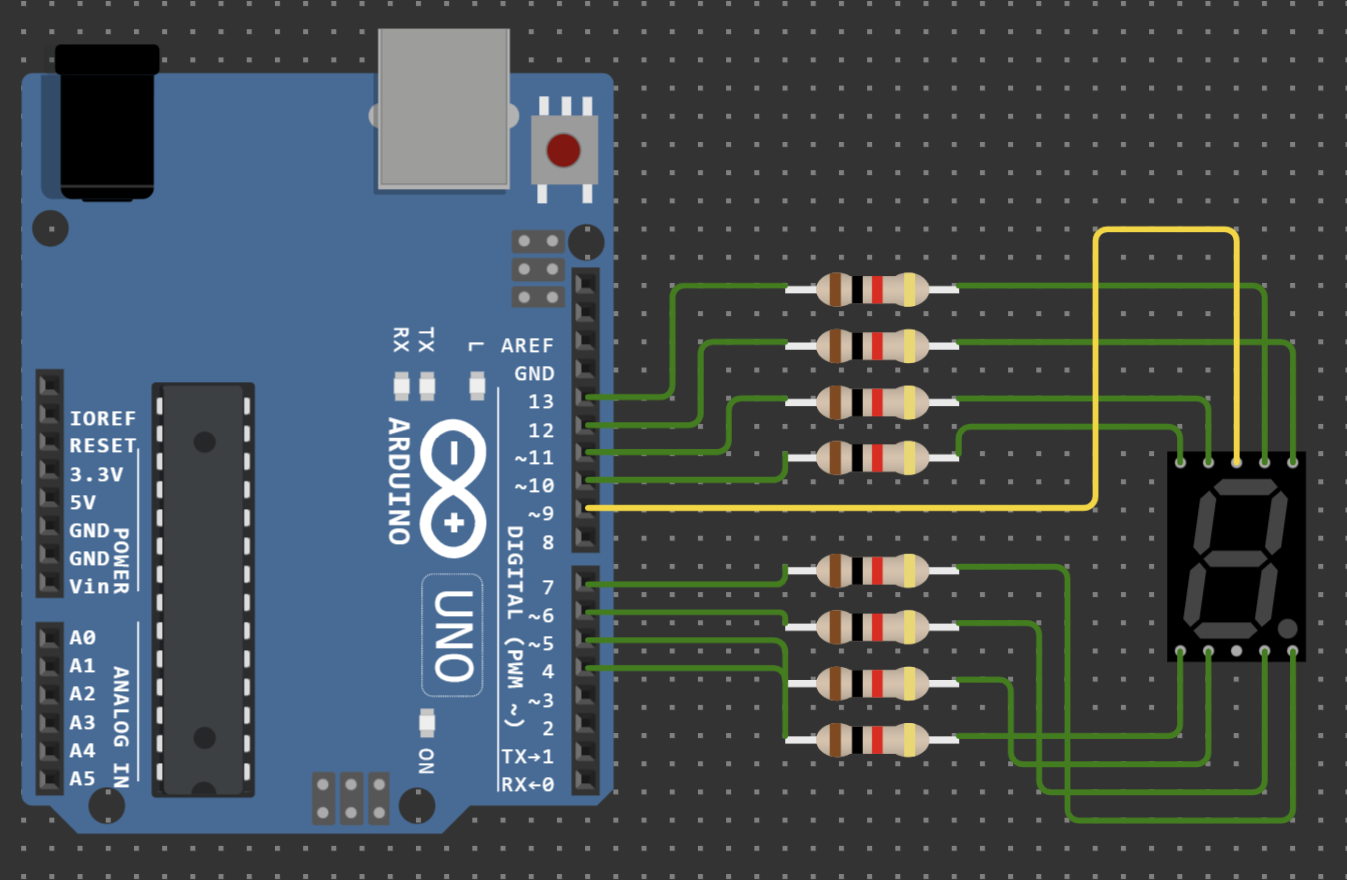Click digital pin ~9 label

541,514
